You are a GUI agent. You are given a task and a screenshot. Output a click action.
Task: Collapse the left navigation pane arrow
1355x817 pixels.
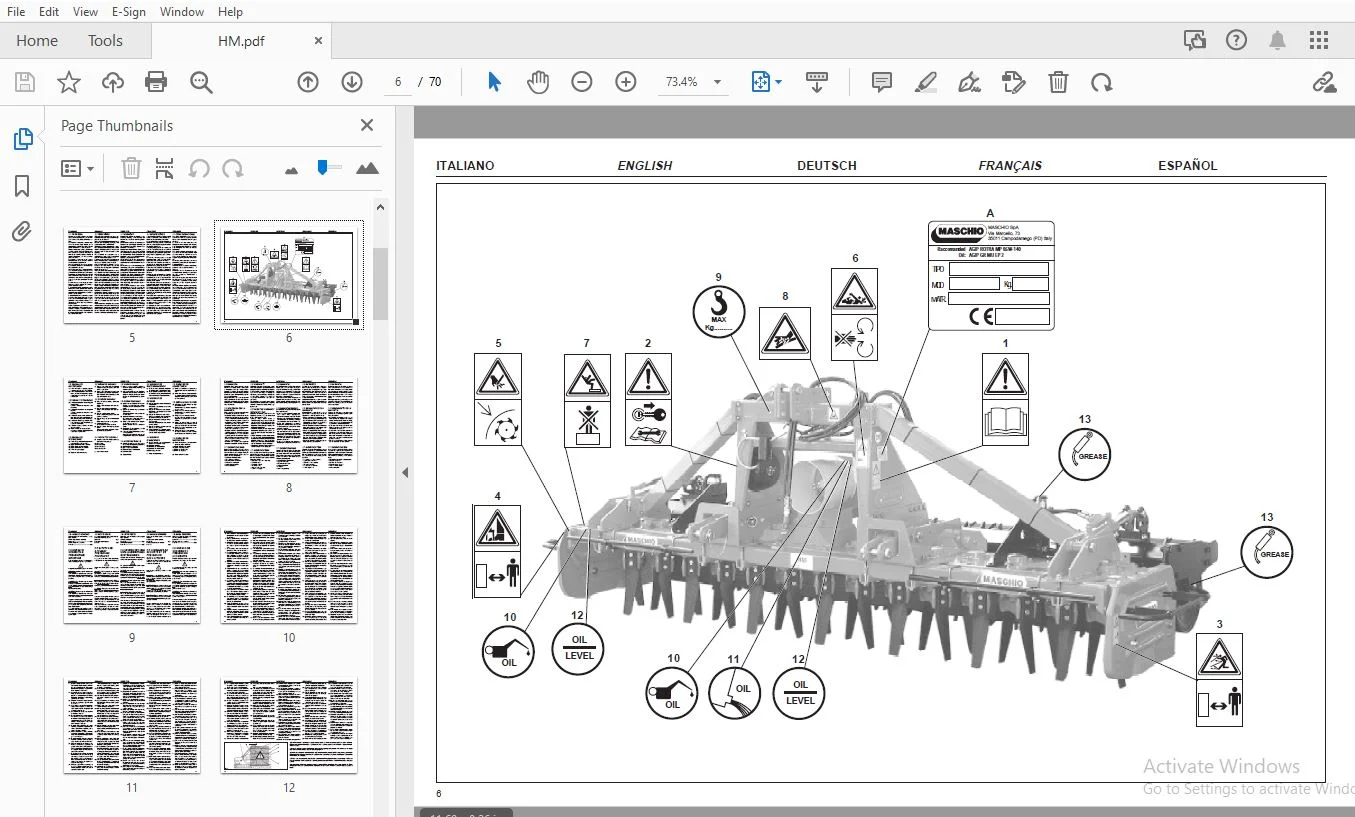405,472
